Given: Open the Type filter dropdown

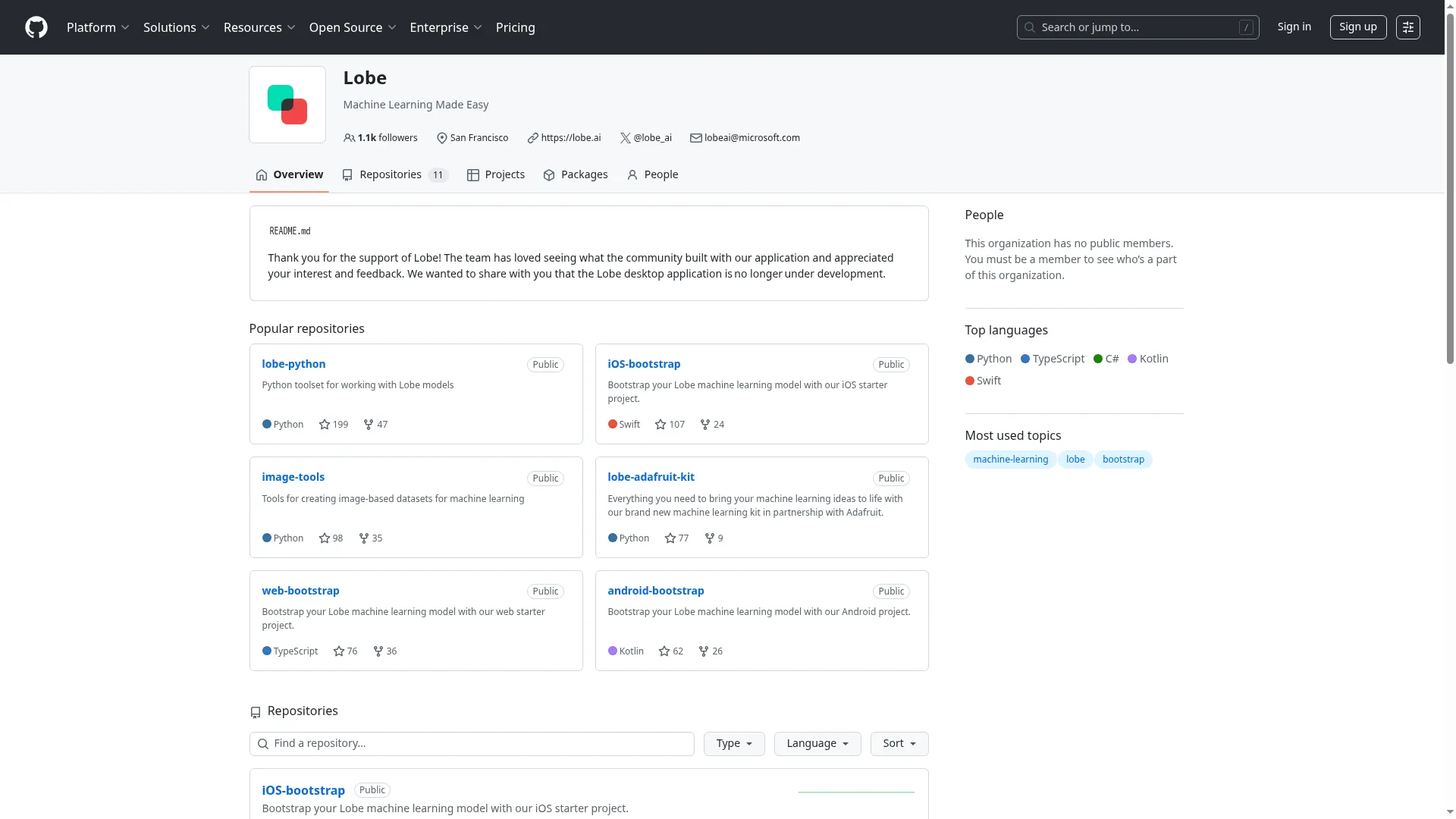Looking at the screenshot, I should click(x=733, y=744).
